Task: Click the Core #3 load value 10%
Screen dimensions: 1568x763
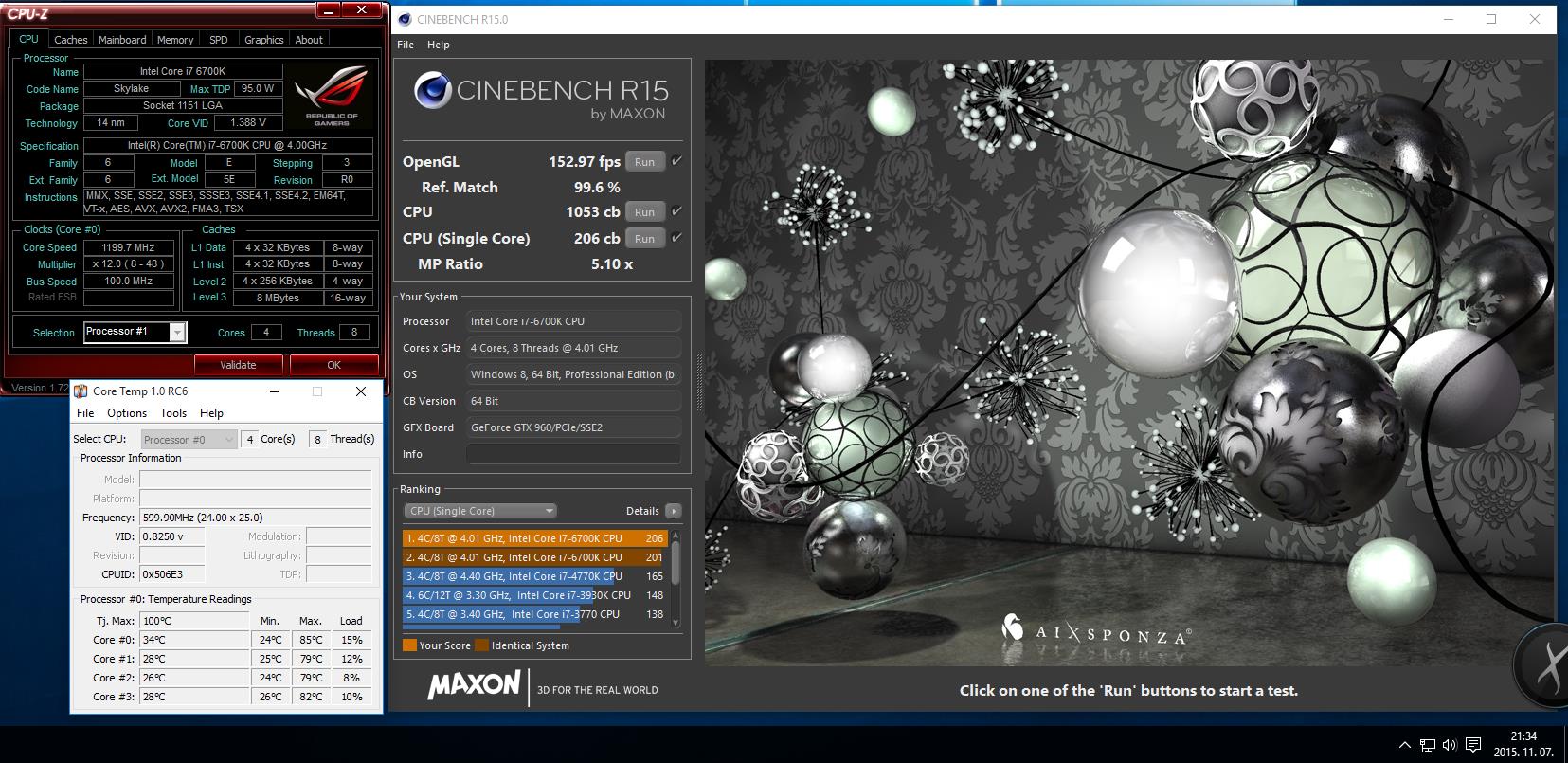Action: click(352, 697)
